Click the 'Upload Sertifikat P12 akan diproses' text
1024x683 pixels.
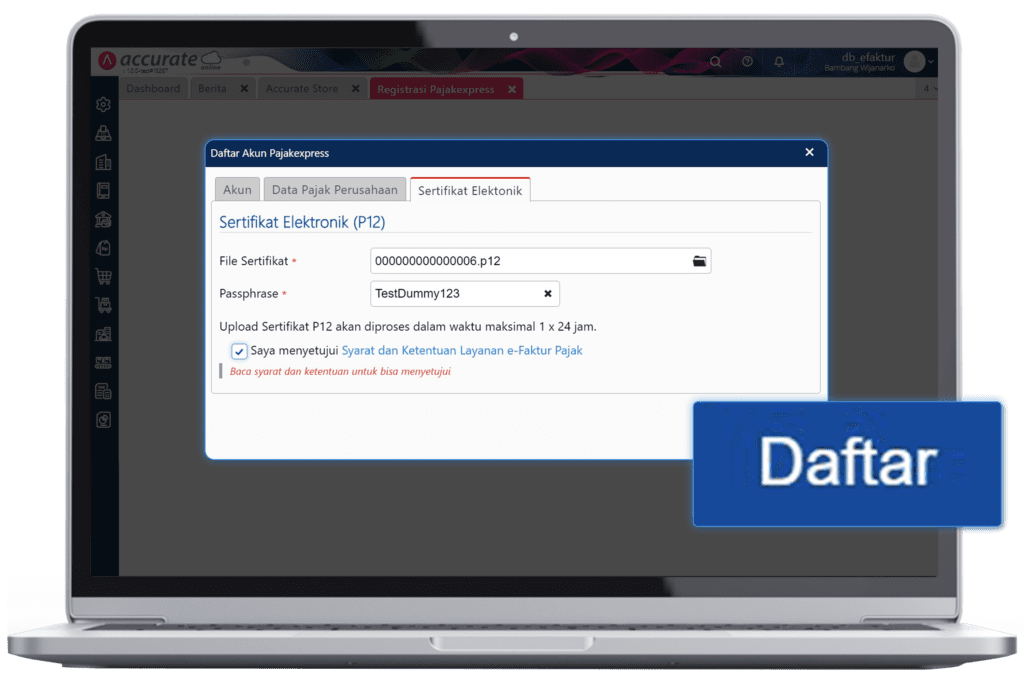[x=408, y=326]
